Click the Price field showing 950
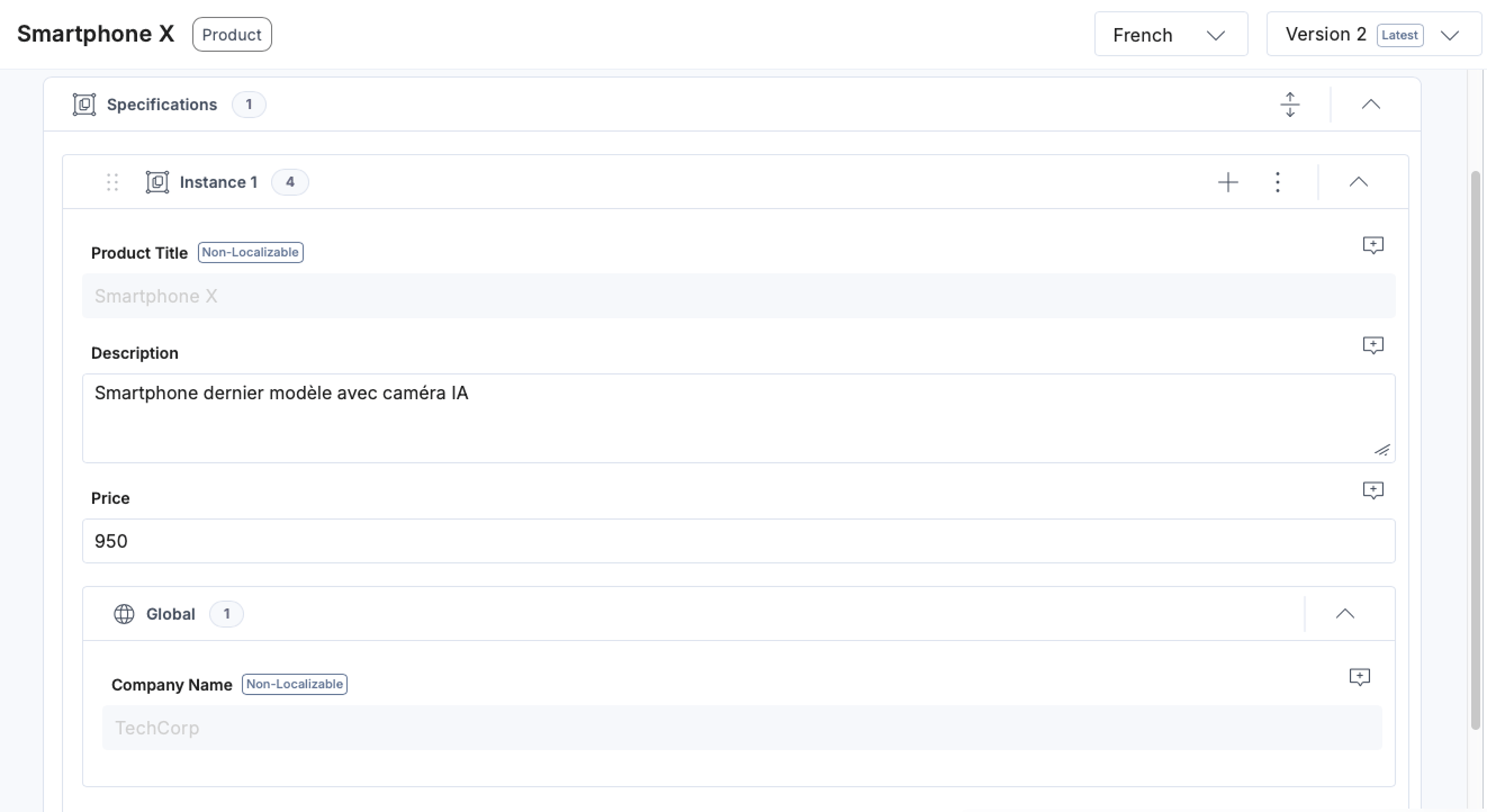 click(738, 541)
